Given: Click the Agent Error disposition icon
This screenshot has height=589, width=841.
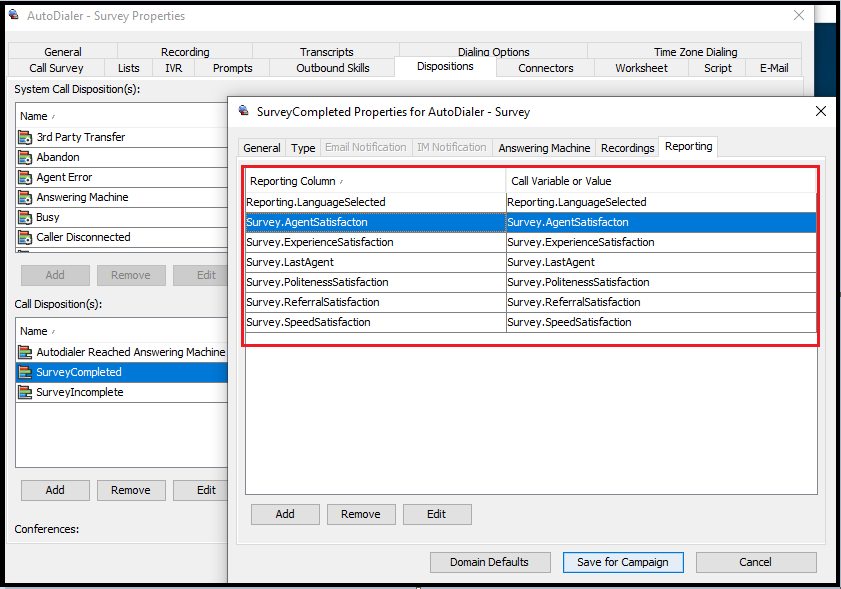Looking at the screenshot, I should [25, 178].
